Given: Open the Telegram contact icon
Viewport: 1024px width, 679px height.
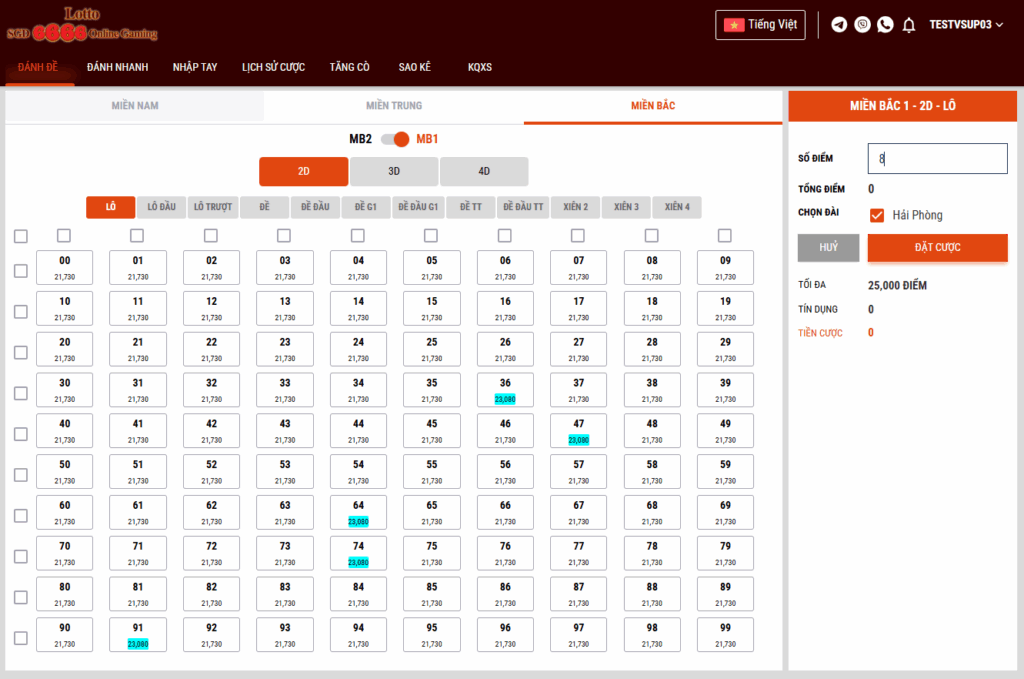Looking at the screenshot, I should coord(839,25).
